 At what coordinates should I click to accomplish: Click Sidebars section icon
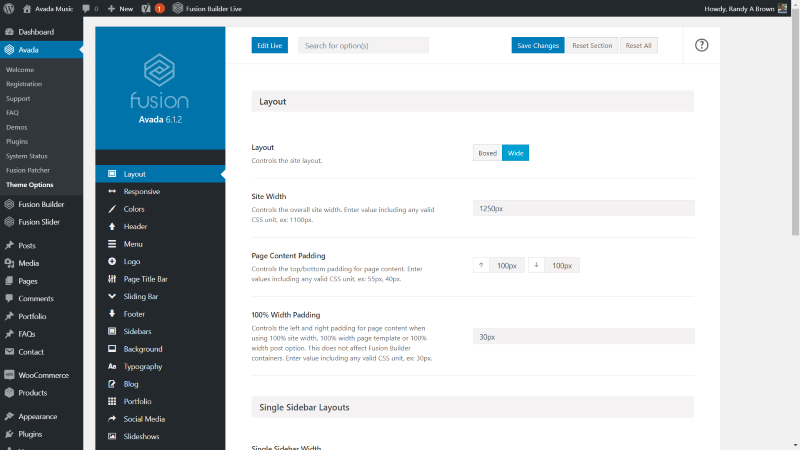point(112,331)
